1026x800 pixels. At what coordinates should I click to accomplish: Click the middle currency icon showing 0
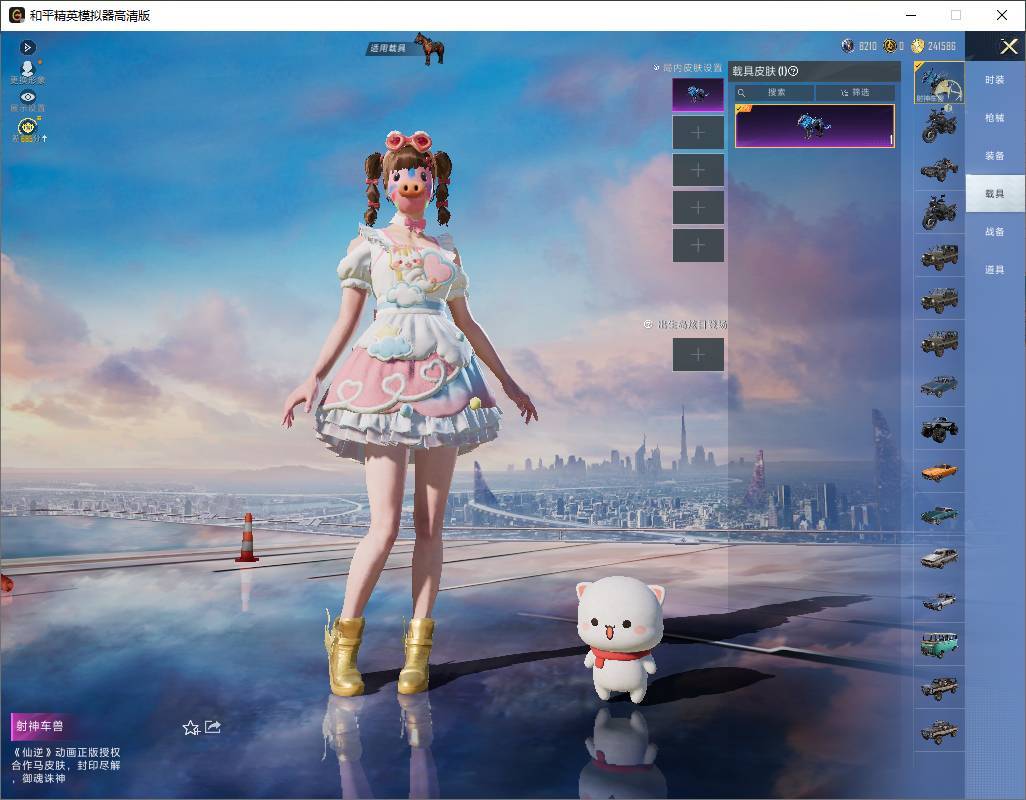click(x=890, y=46)
